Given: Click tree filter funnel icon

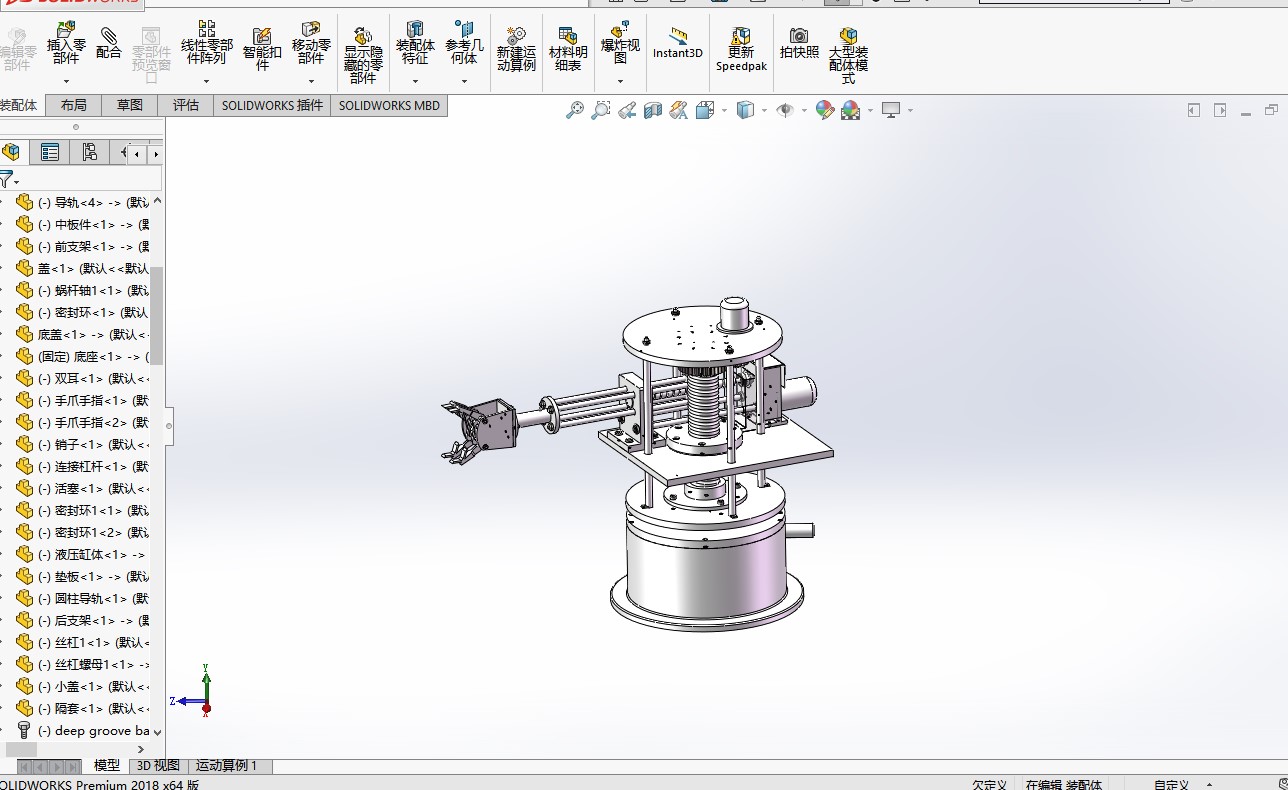Looking at the screenshot, I should (7, 180).
